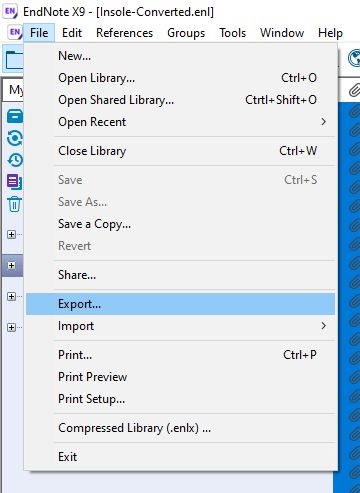This screenshot has height=493, width=360.
Task: Click the Unfiled references icon in sidebar
Action: pyautogui.click(x=15, y=182)
